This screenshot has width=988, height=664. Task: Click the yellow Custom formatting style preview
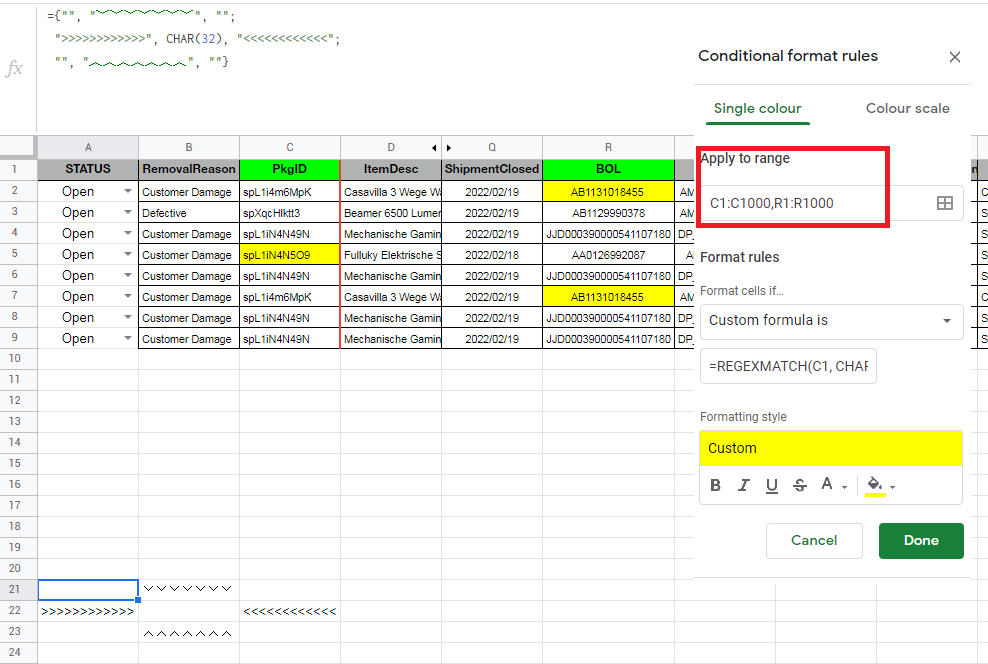pyautogui.click(x=830, y=448)
